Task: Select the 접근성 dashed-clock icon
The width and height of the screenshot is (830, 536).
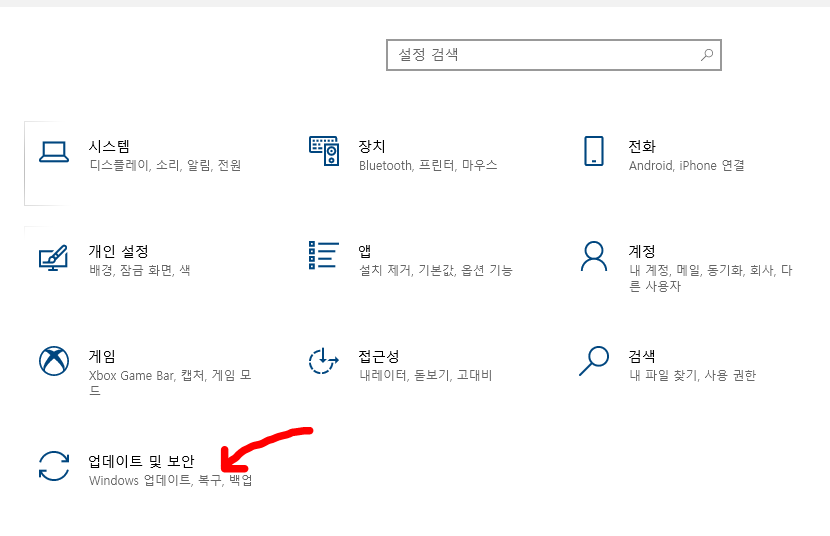Action: tap(323, 361)
